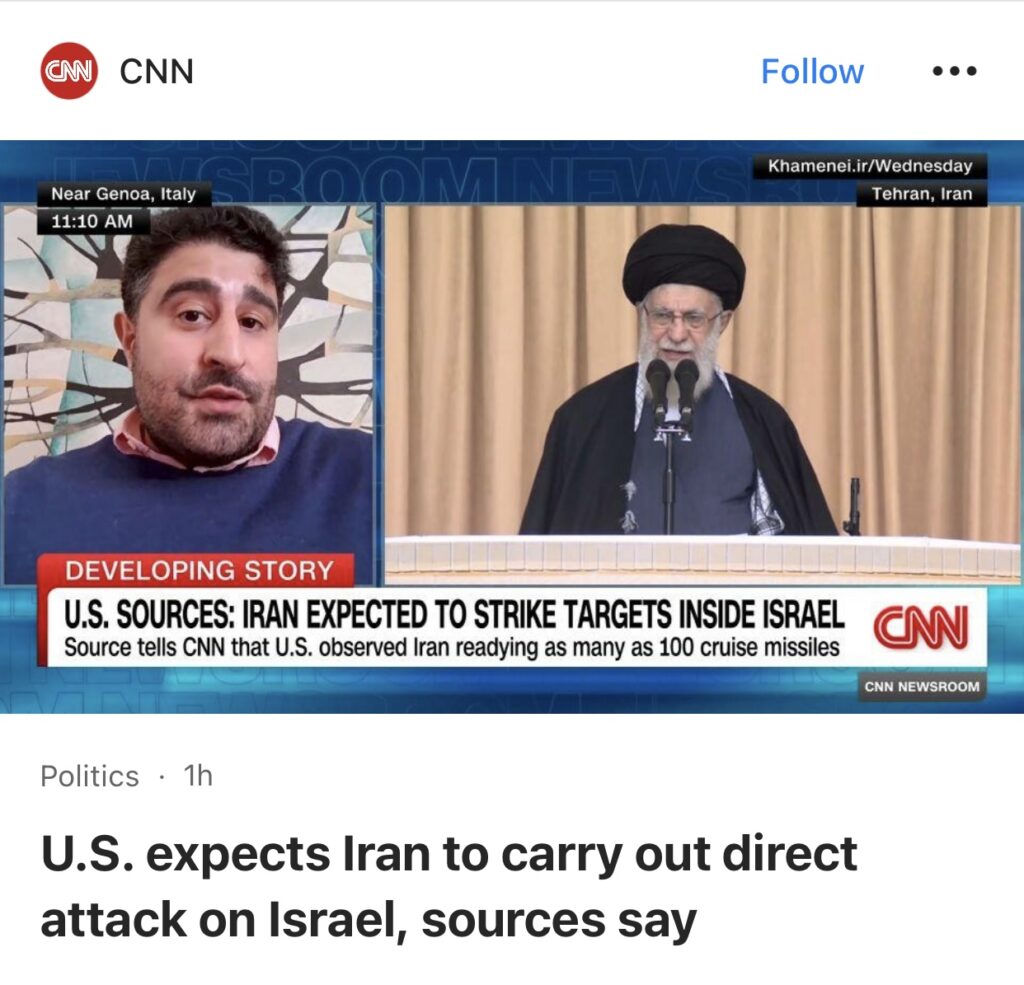Click the CNN NEWSROOM tag in the video
This screenshot has width=1024, height=985.
point(921,686)
